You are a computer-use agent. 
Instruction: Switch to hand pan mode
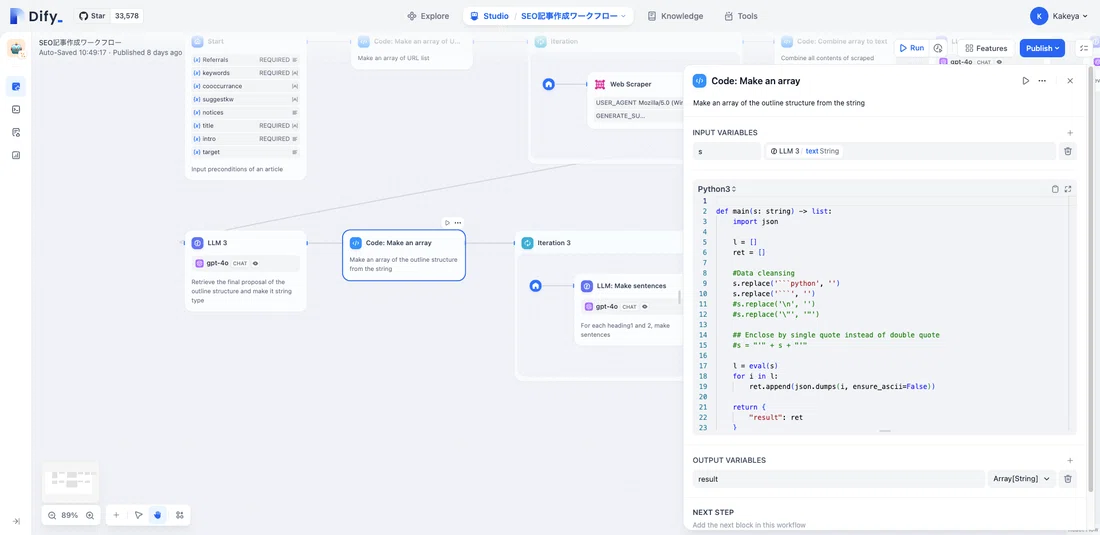(x=158, y=515)
